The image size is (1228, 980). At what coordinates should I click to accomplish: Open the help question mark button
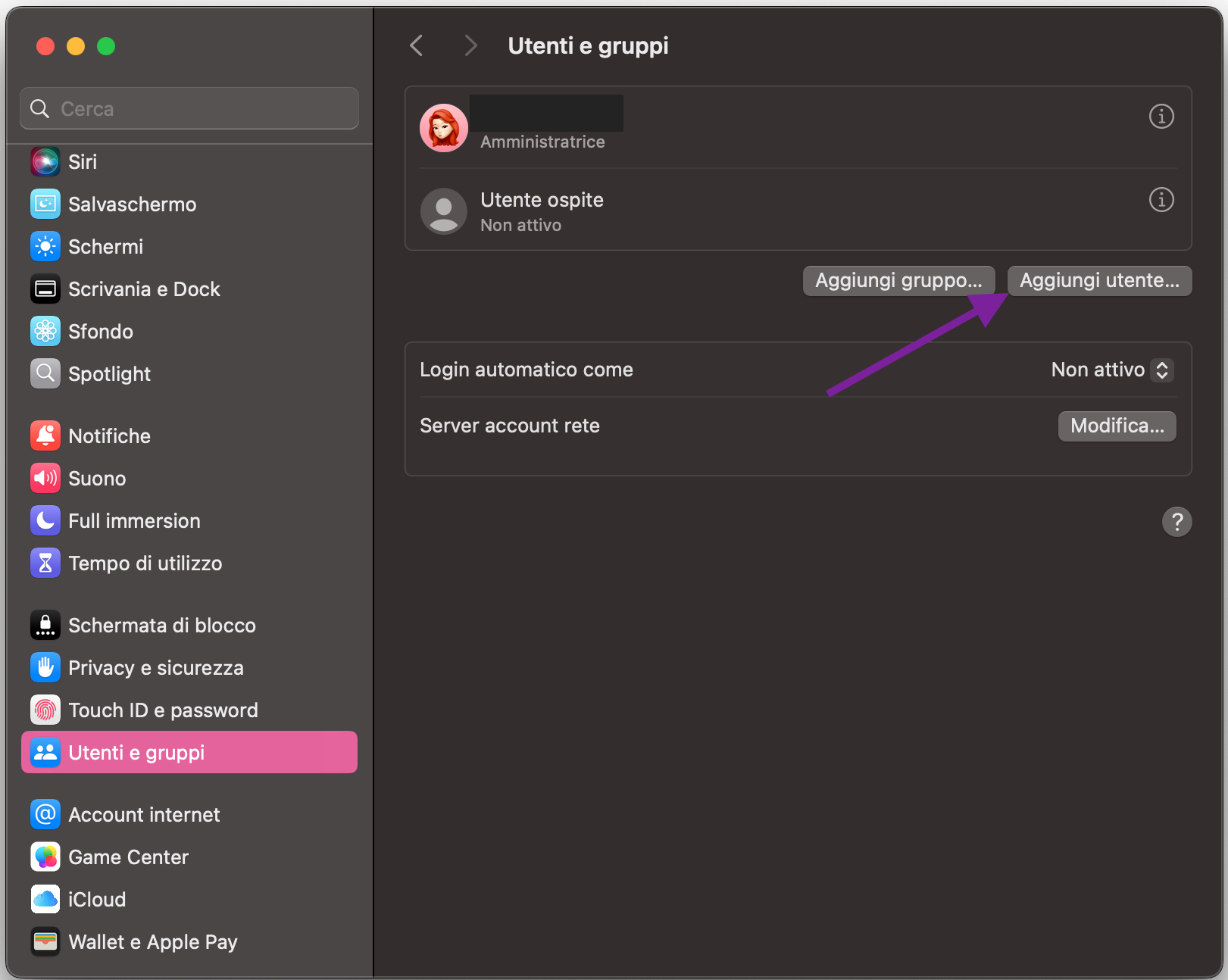pos(1176,522)
